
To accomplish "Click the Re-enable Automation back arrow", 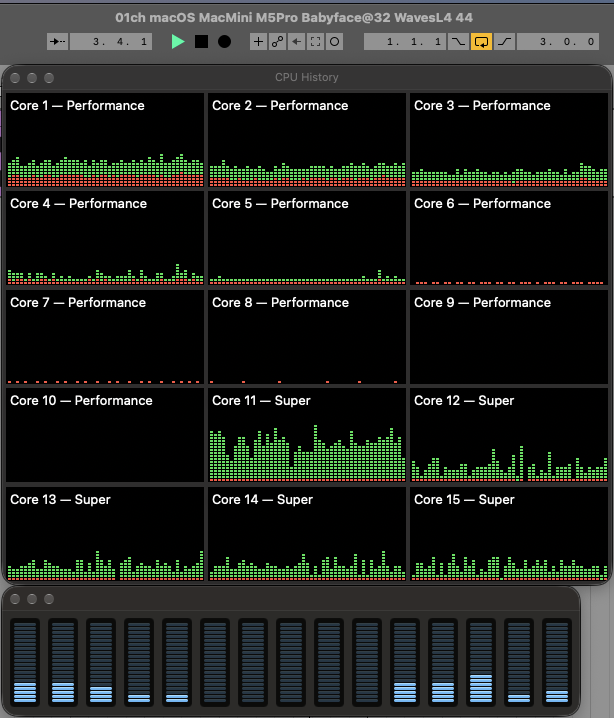I will point(297,42).
